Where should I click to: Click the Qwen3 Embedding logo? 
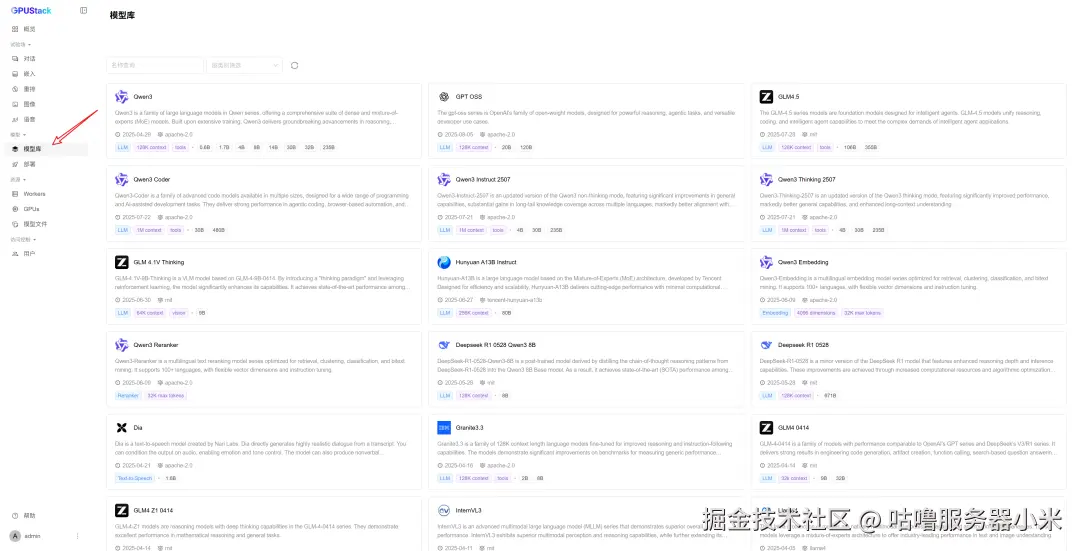pyautogui.click(x=766, y=262)
